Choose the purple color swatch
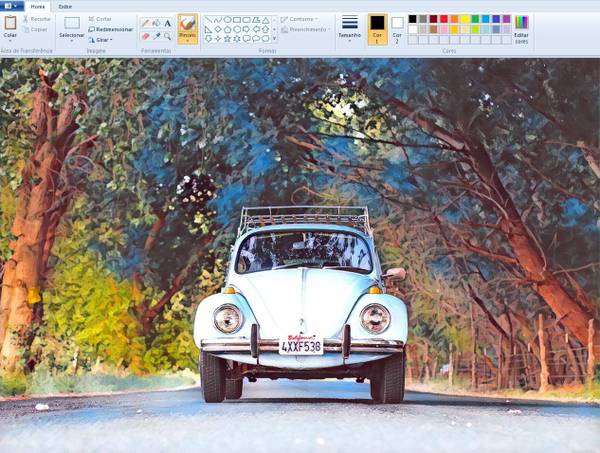 (x=507, y=19)
